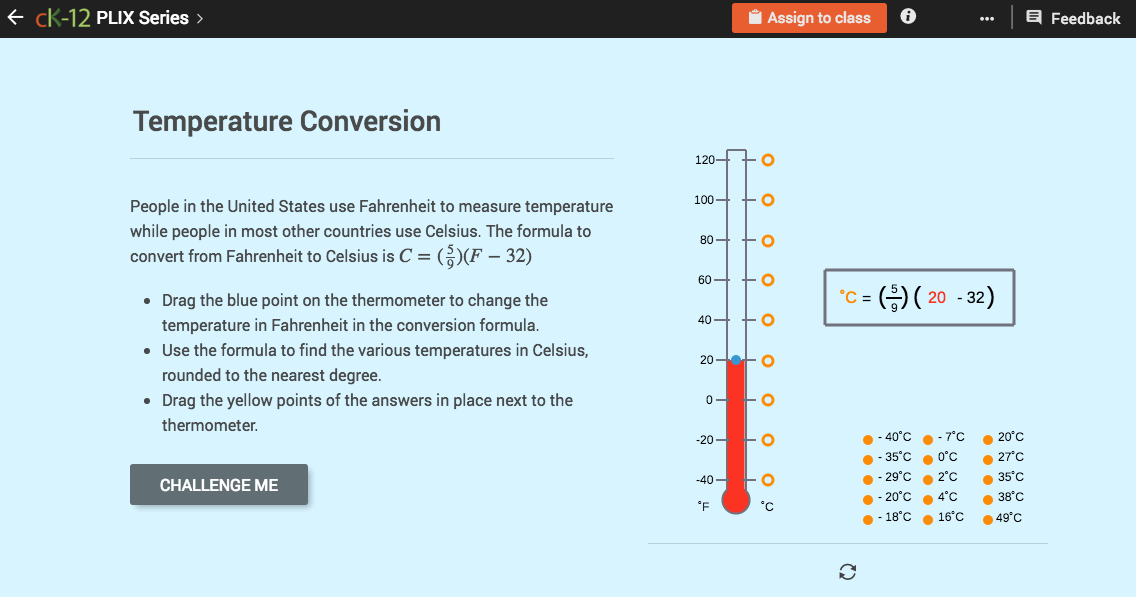
Task: Click the reset simulation refresh icon
Action: (847, 571)
